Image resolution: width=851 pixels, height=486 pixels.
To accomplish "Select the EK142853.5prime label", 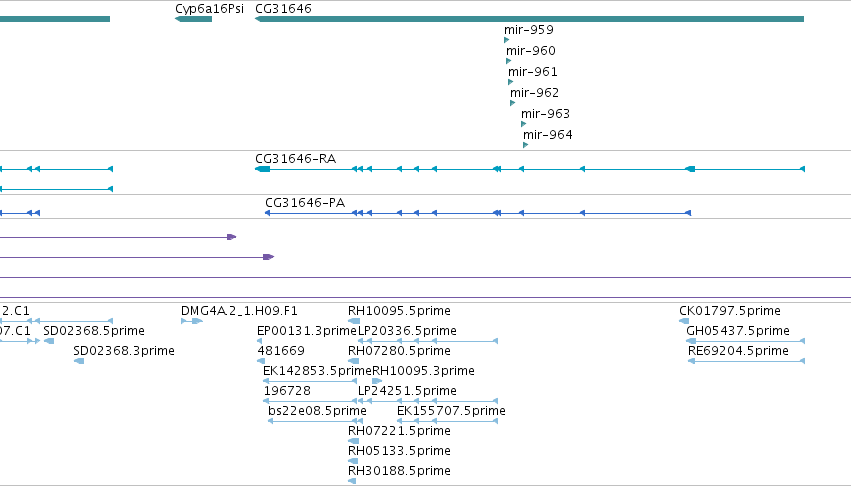I will point(317,371).
